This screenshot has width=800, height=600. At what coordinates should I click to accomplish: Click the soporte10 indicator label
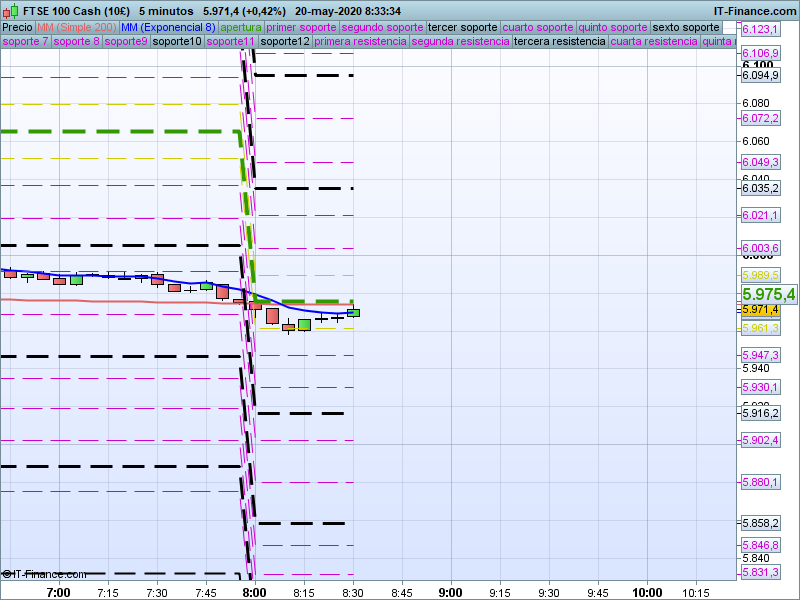[176, 42]
